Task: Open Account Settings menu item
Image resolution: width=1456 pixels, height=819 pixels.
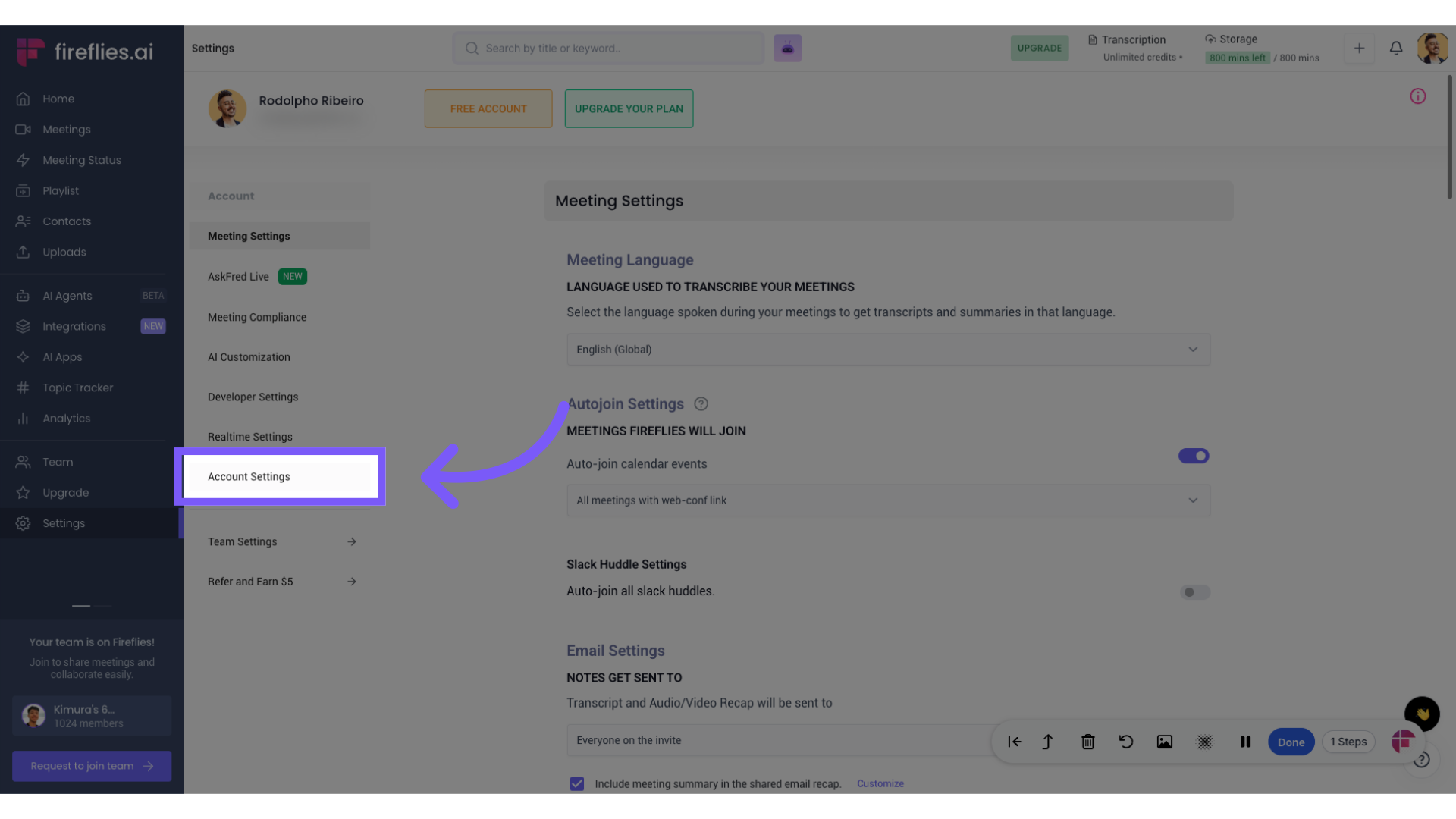Action: [249, 476]
